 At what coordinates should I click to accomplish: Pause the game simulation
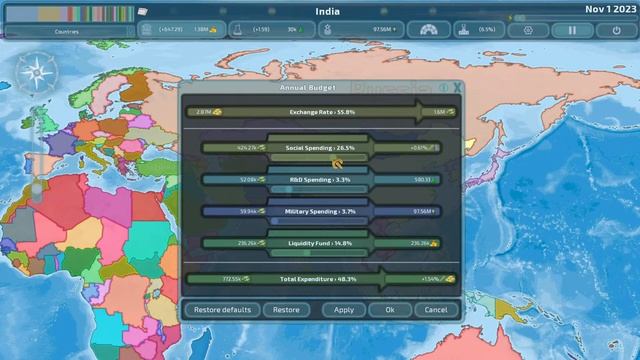point(572,30)
